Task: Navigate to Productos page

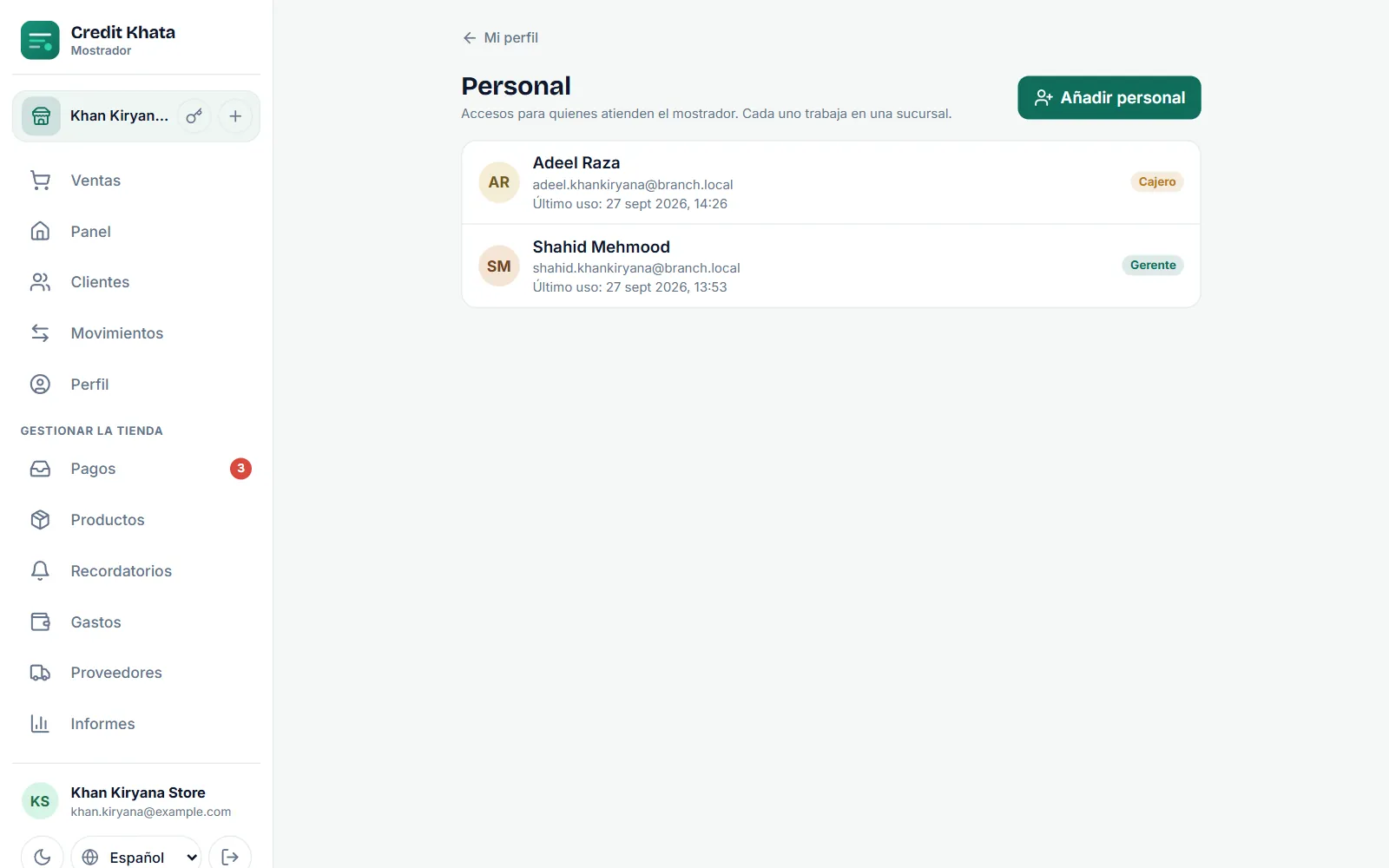Action: [x=136, y=520]
